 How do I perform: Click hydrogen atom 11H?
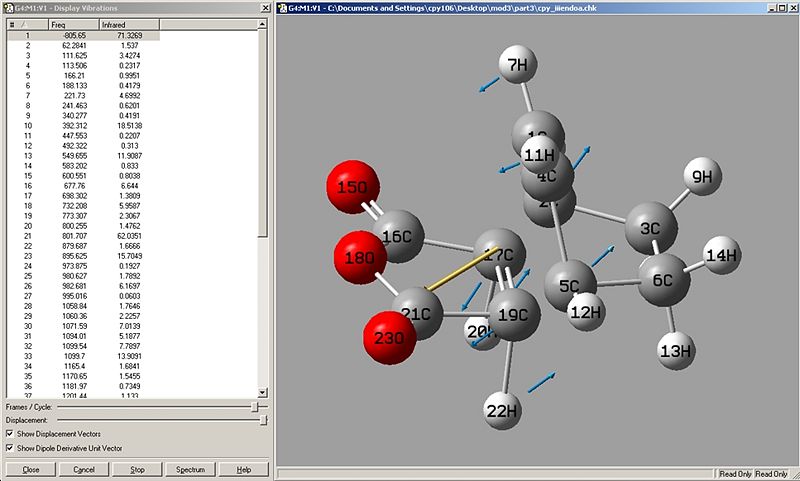(x=539, y=154)
